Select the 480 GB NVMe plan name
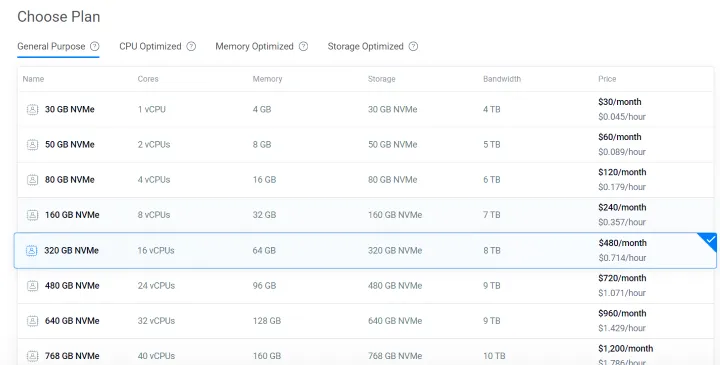 point(72,286)
